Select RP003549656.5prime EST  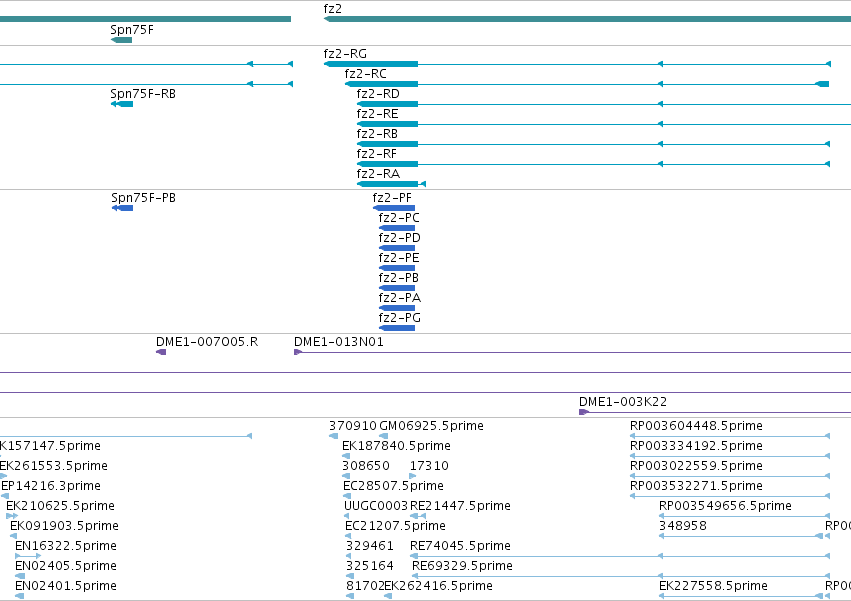745,516
